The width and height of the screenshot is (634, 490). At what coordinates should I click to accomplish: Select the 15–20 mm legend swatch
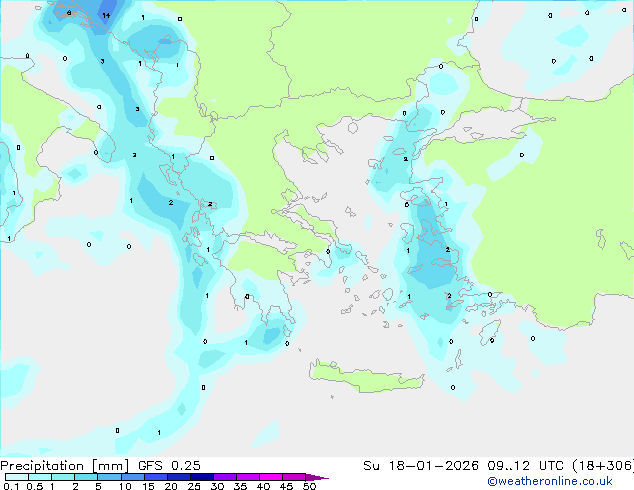155,477
